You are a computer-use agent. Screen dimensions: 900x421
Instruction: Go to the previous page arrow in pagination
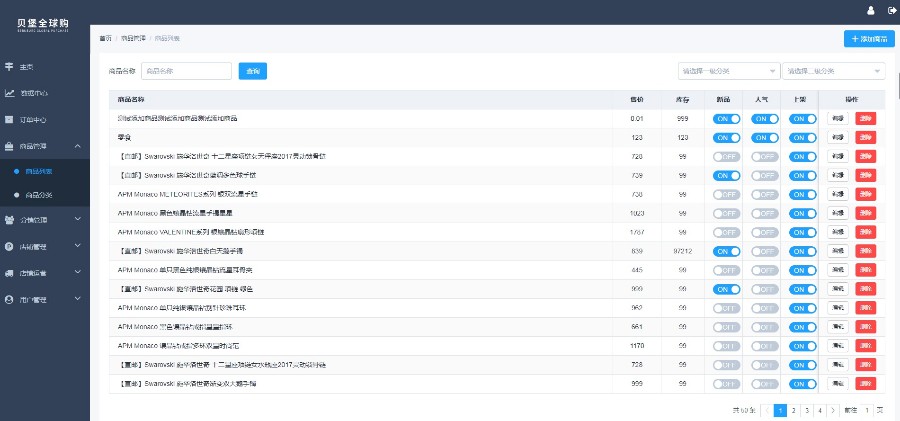pos(767,410)
